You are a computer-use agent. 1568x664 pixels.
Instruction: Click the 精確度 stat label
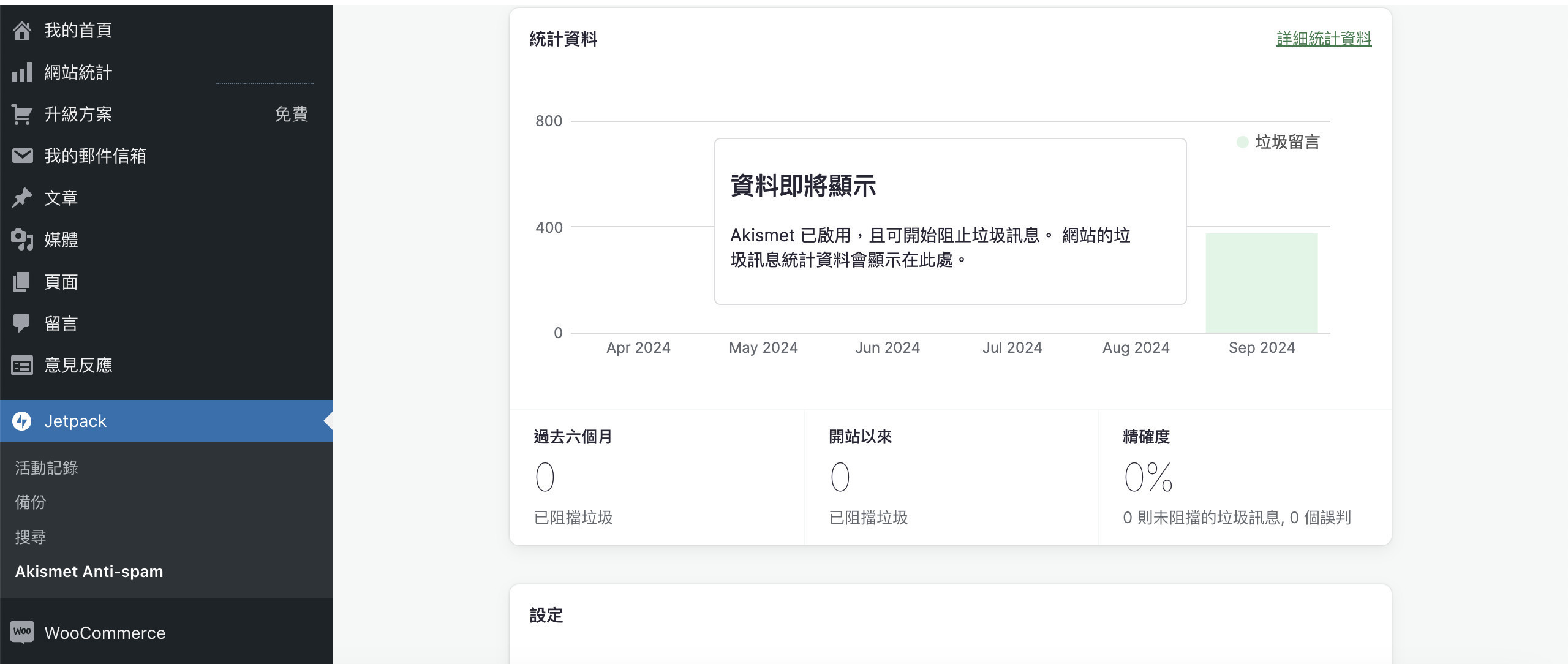tap(1147, 437)
